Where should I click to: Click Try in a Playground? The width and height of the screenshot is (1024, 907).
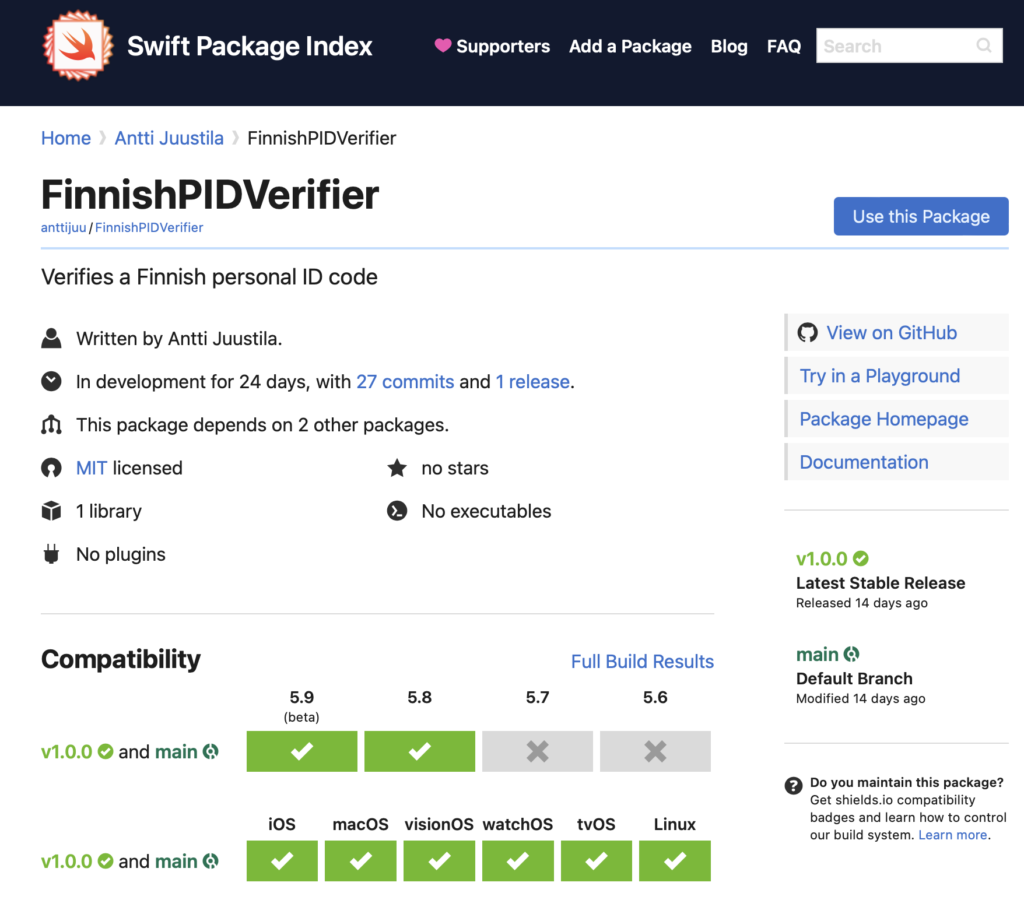[x=879, y=376]
